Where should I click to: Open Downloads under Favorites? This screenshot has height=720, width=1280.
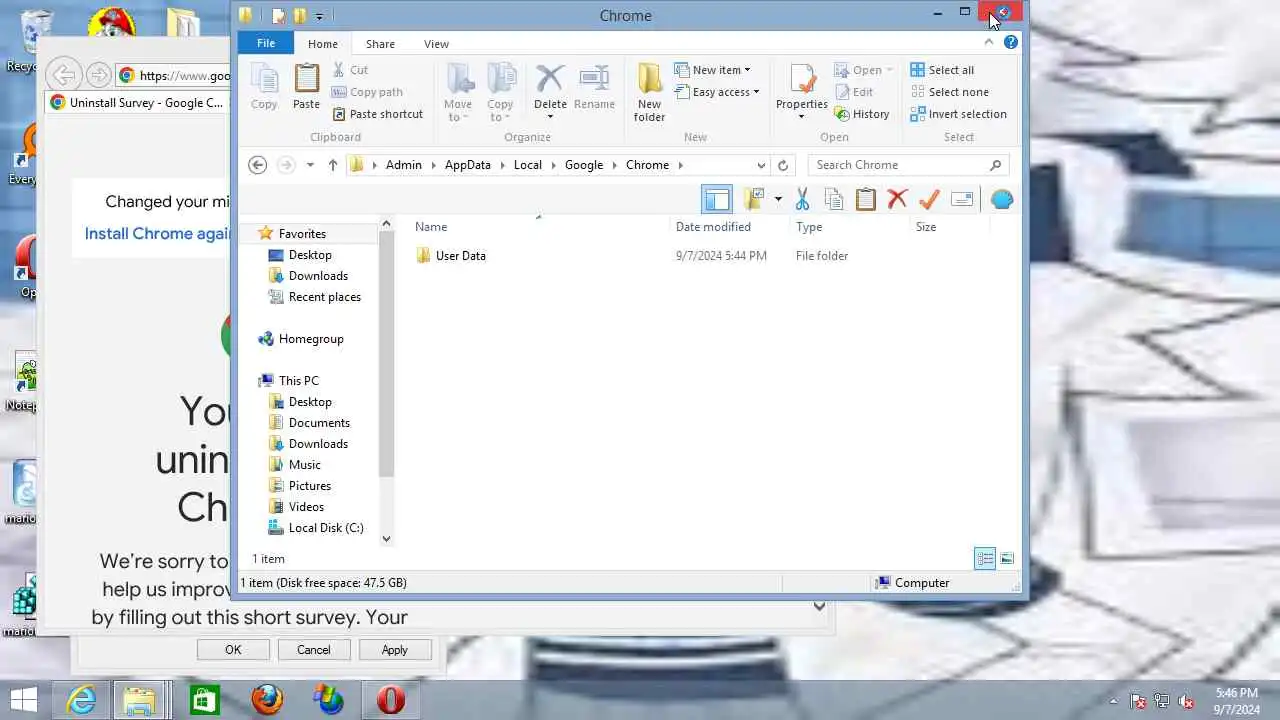pyautogui.click(x=318, y=276)
